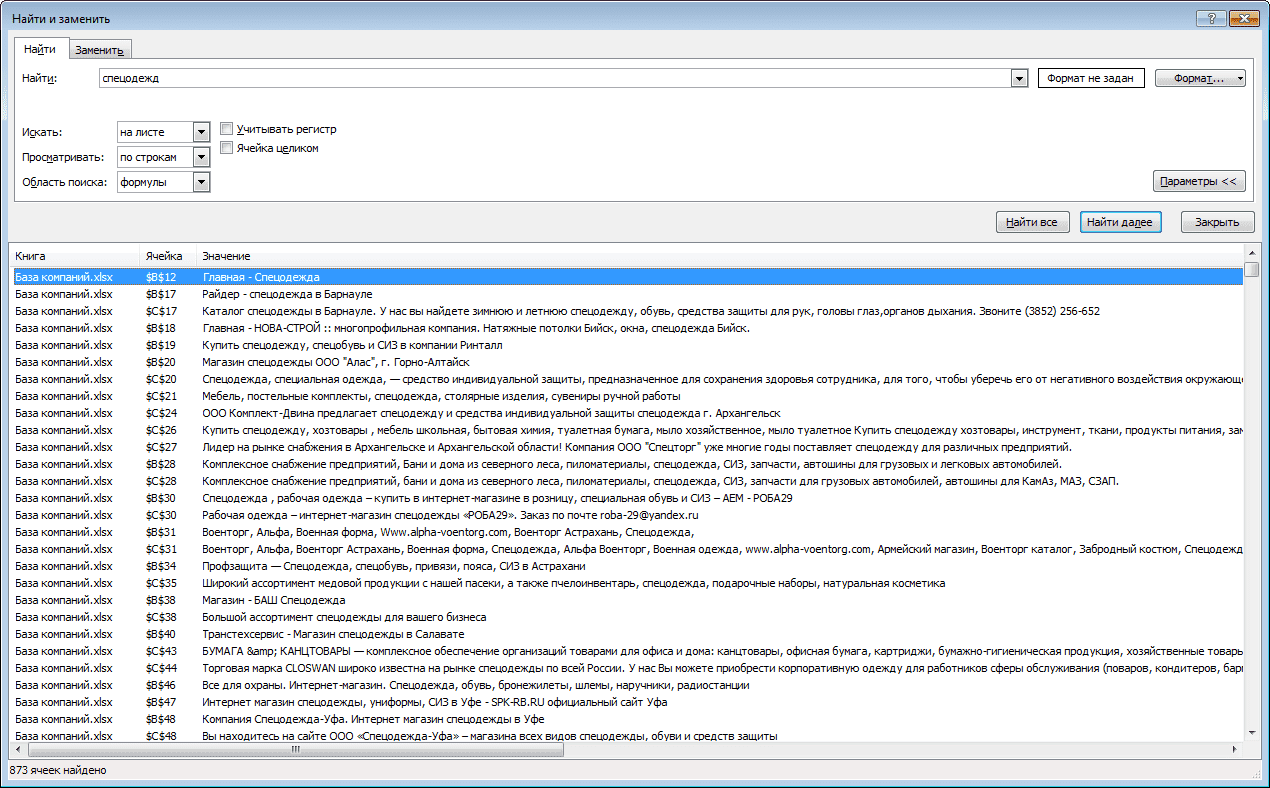The height and width of the screenshot is (788, 1270).
Task: Sort results by Значение column header
Action: coord(720,257)
